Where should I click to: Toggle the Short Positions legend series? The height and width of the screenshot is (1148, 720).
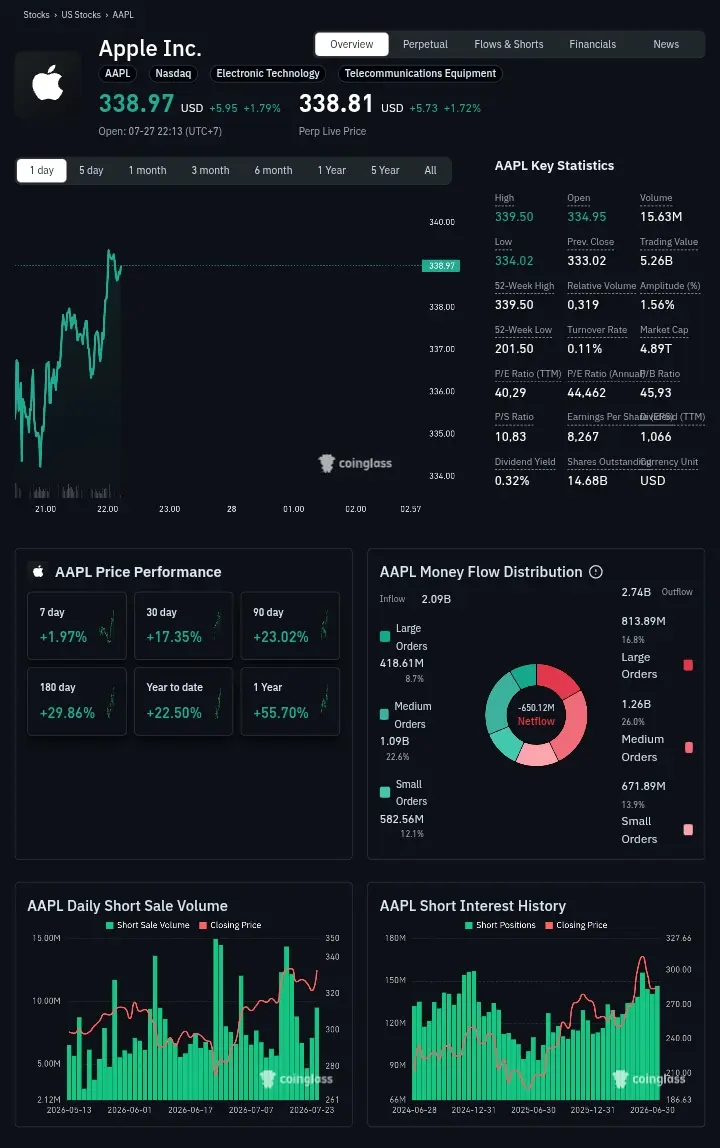coord(500,925)
